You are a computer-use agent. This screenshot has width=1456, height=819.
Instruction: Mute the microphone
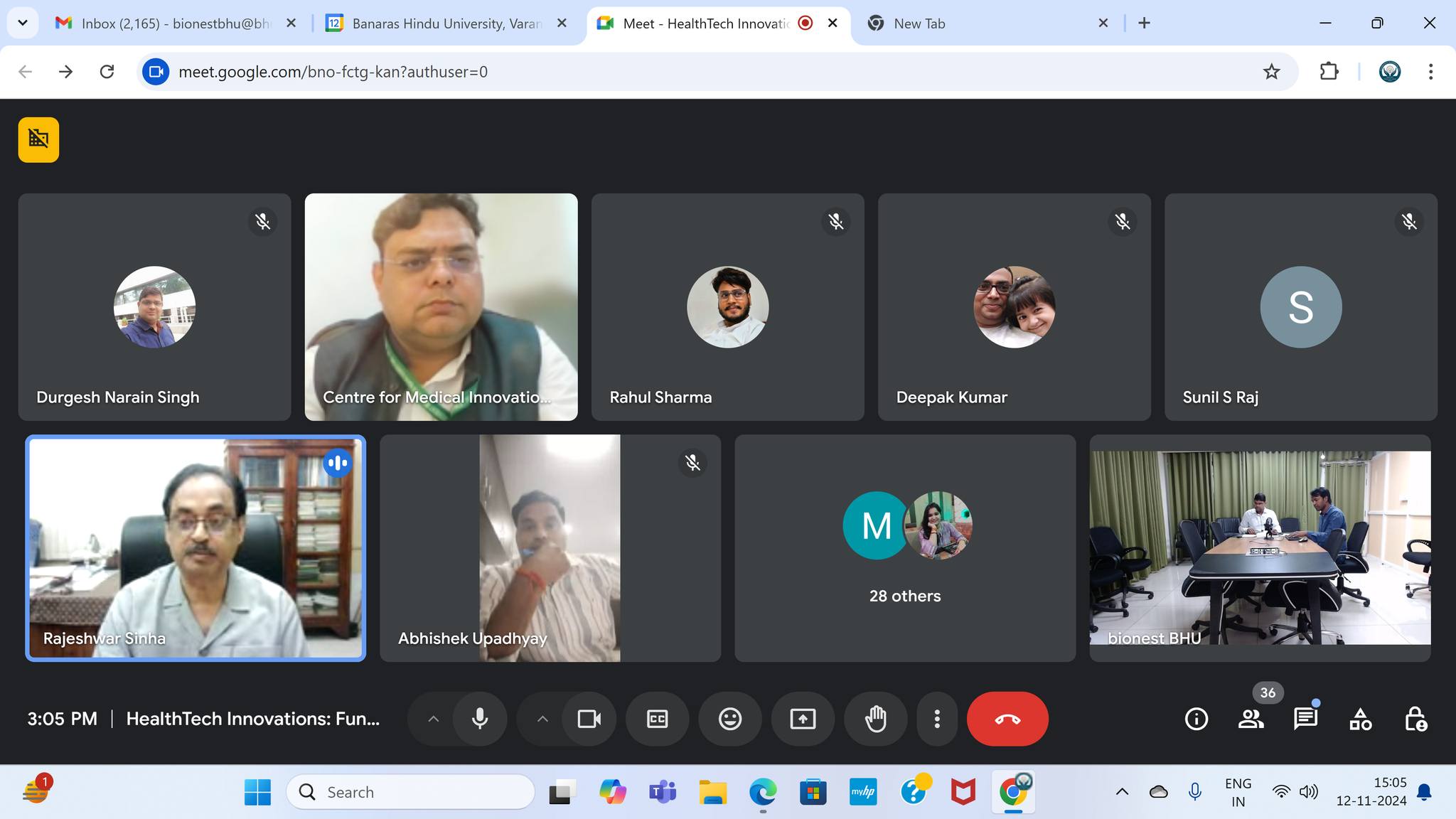480,719
